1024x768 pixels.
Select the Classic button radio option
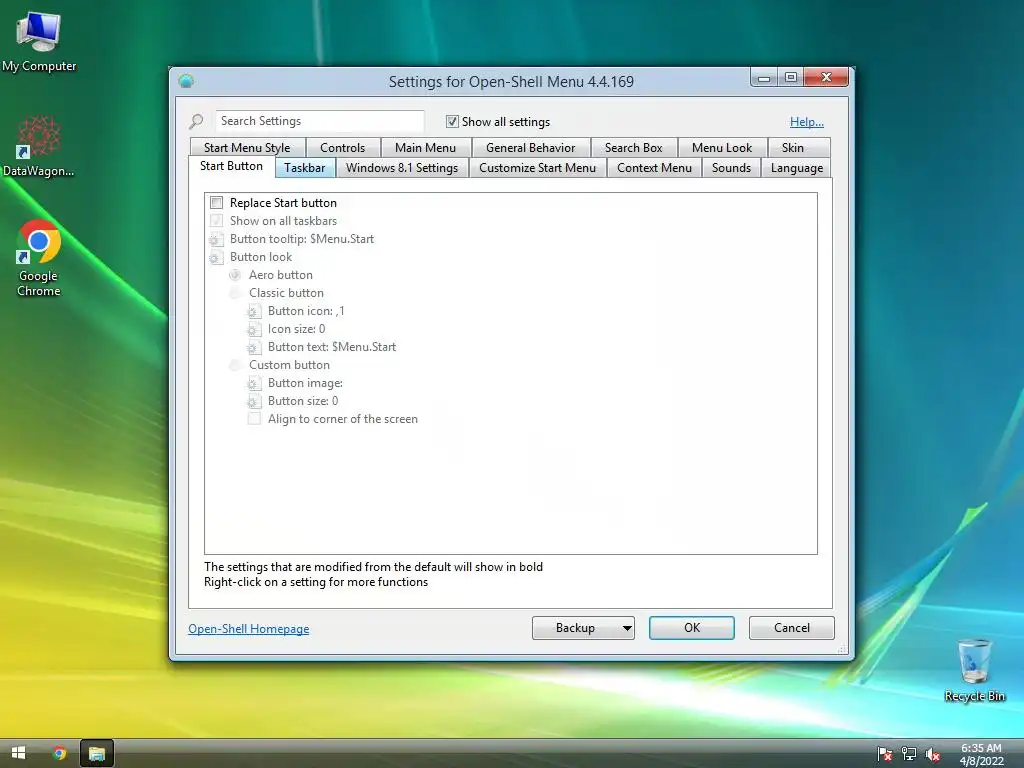click(x=235, y=293)
